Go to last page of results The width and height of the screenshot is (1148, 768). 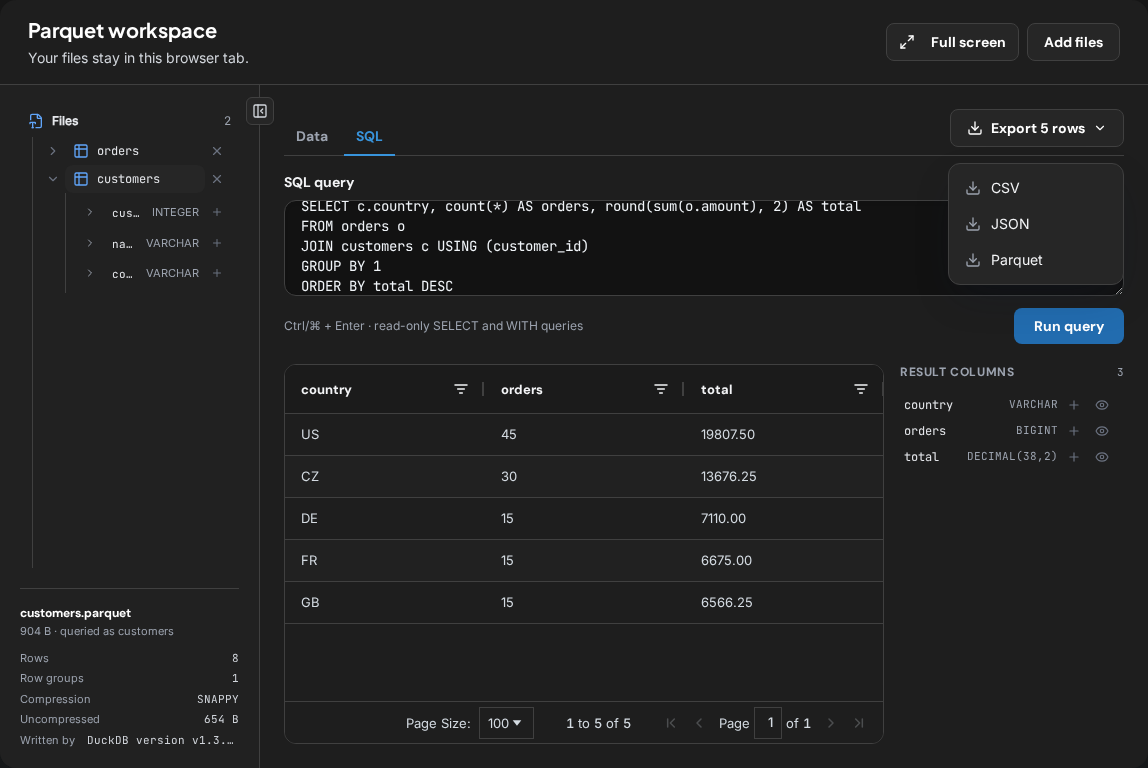tap(859, 723)
